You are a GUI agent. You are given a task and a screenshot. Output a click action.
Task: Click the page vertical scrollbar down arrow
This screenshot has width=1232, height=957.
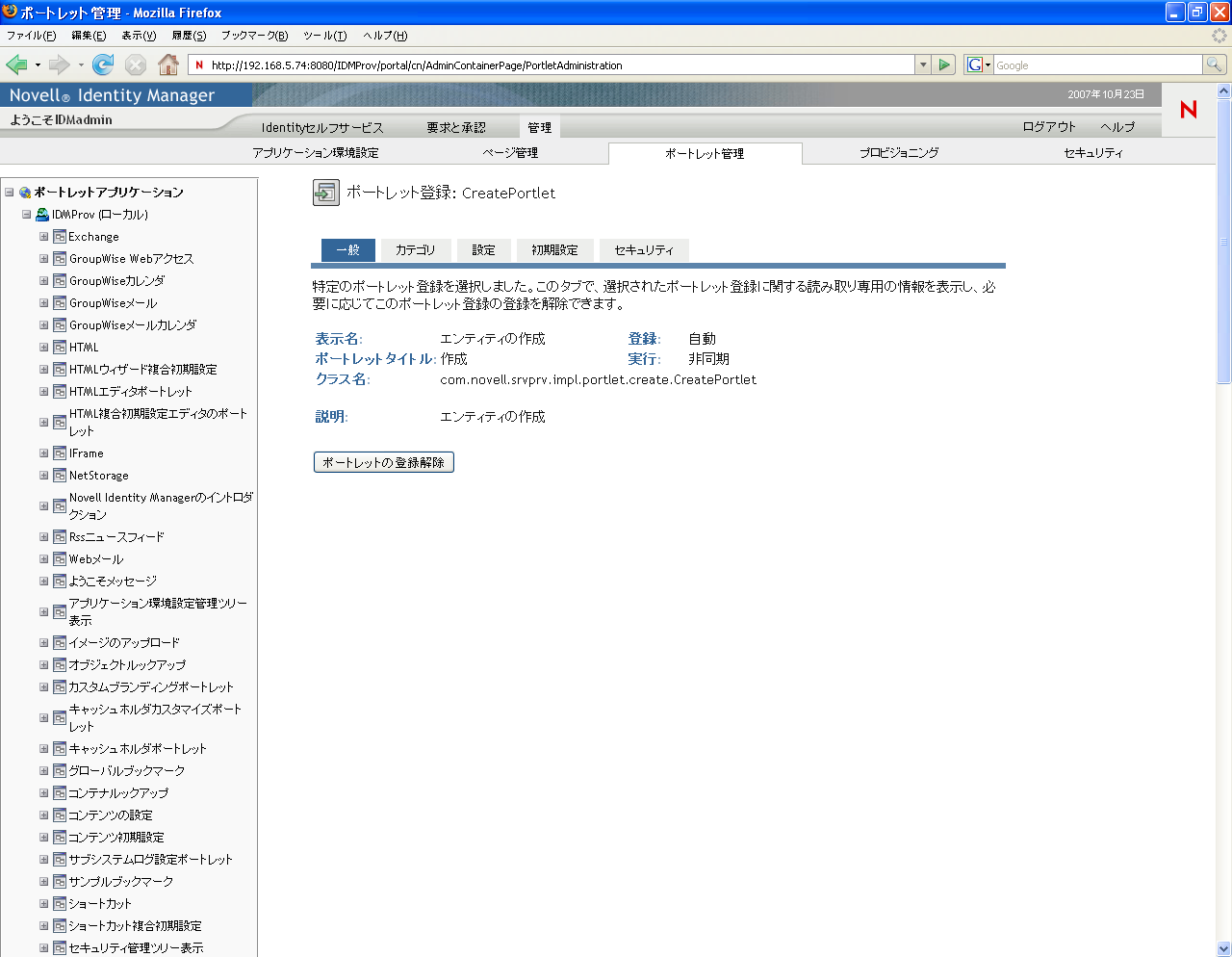pyautogui.click(x=1224, y=948)
